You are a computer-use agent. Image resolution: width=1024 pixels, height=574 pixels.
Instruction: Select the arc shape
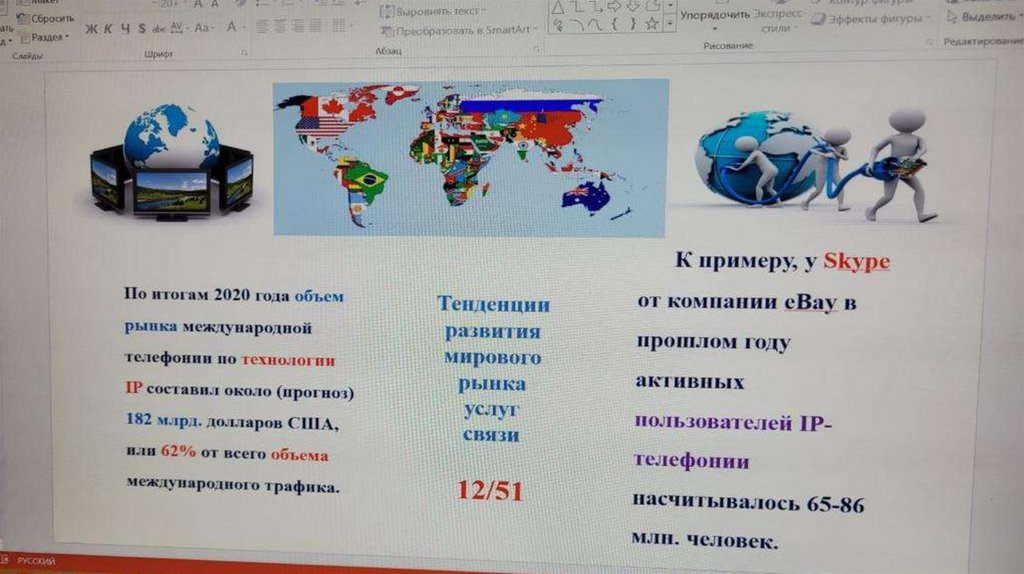click(x=577, y=25)
